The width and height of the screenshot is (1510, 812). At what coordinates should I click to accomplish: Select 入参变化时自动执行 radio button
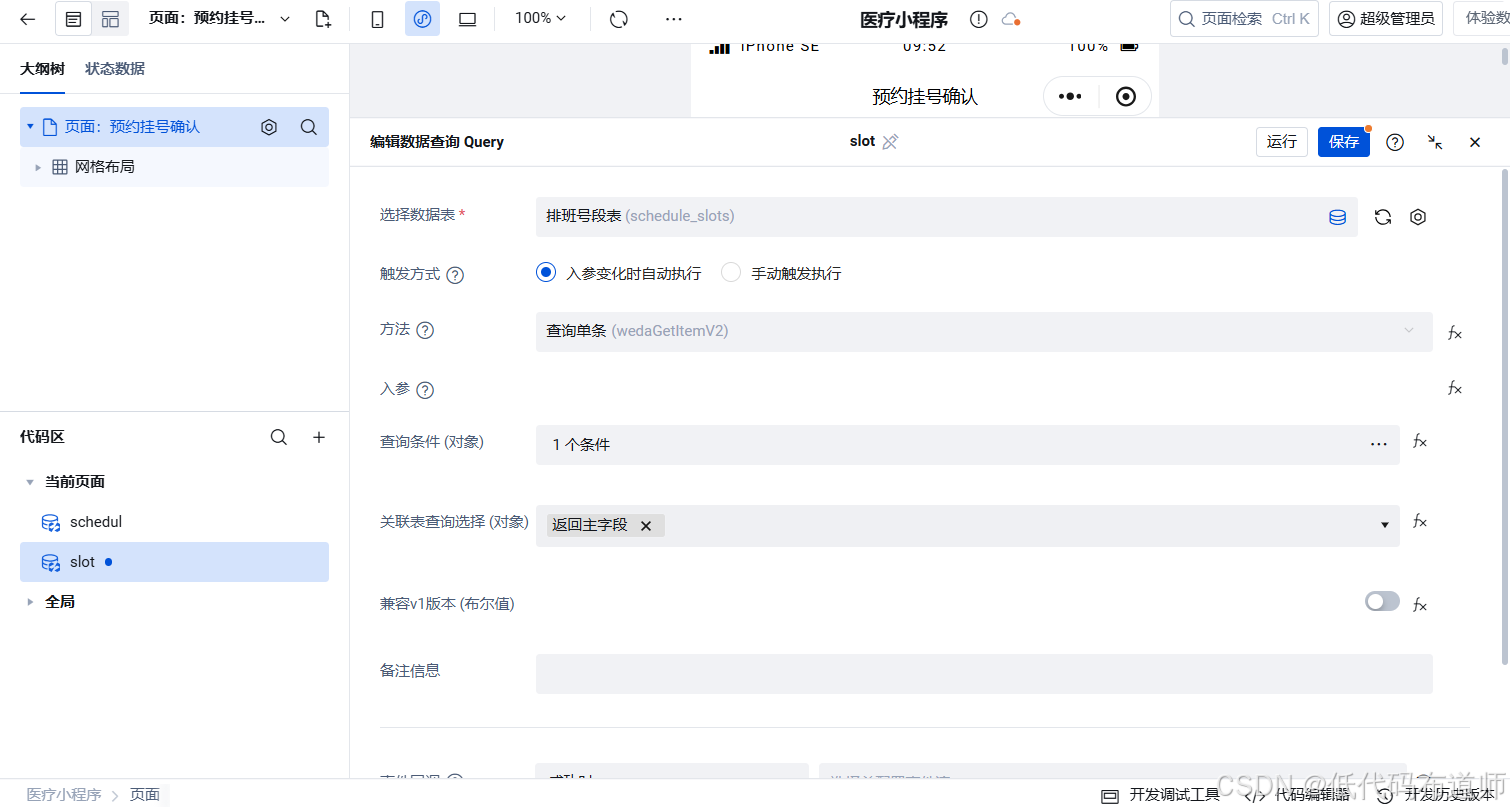(545, 271)
